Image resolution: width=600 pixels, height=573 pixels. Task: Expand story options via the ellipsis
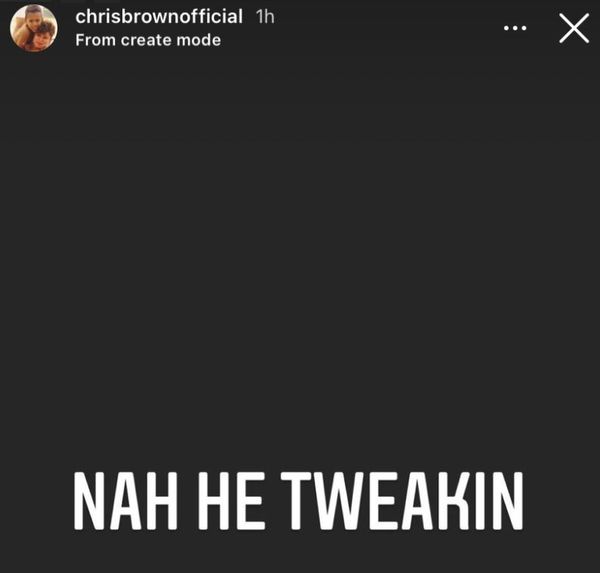pyautogui.click(x=515, y=28)
